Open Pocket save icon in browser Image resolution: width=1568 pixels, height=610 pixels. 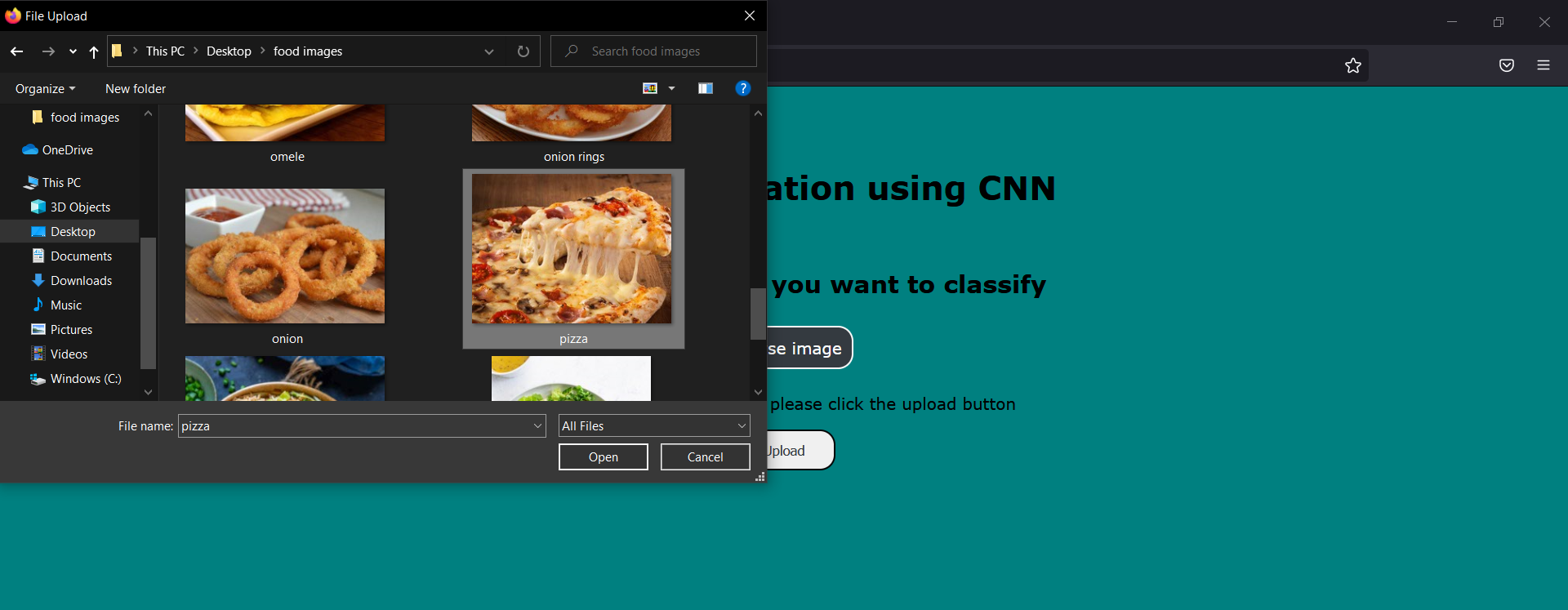(x=1507, y=65)
